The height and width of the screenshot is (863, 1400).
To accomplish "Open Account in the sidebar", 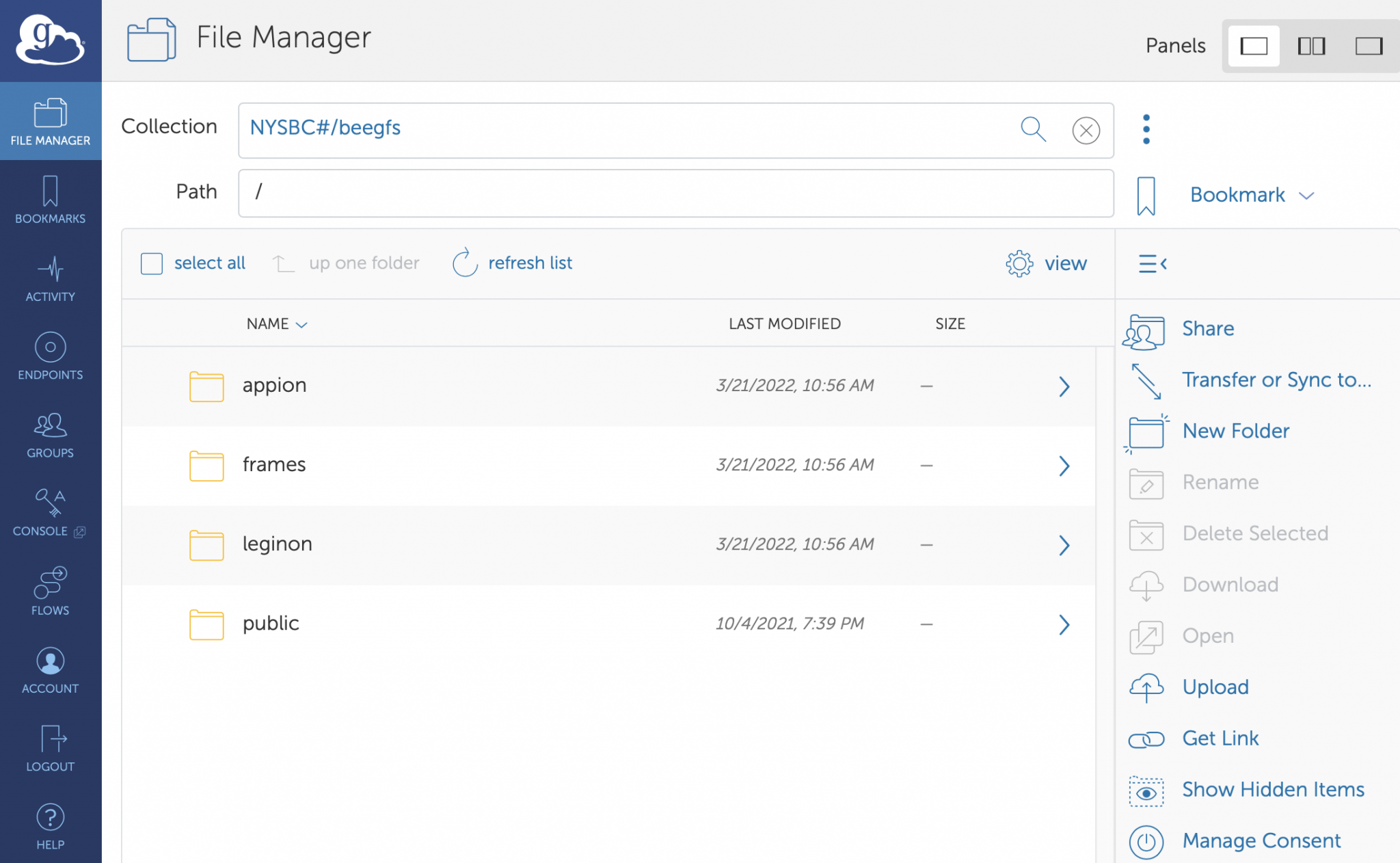I will 51,669.
